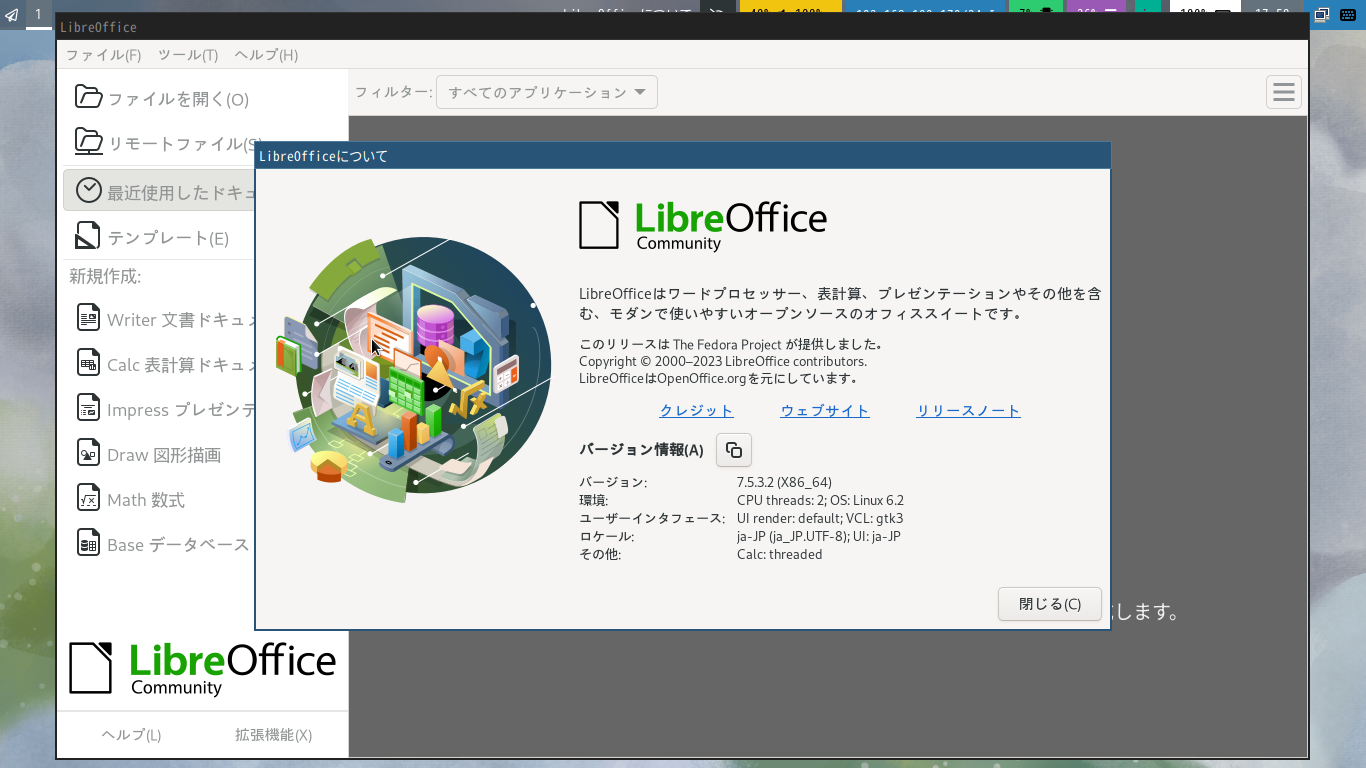Click the Templates icon in sidebar
The width and height of the screenshot is (1366, 768).
click(x=89, y=236)
